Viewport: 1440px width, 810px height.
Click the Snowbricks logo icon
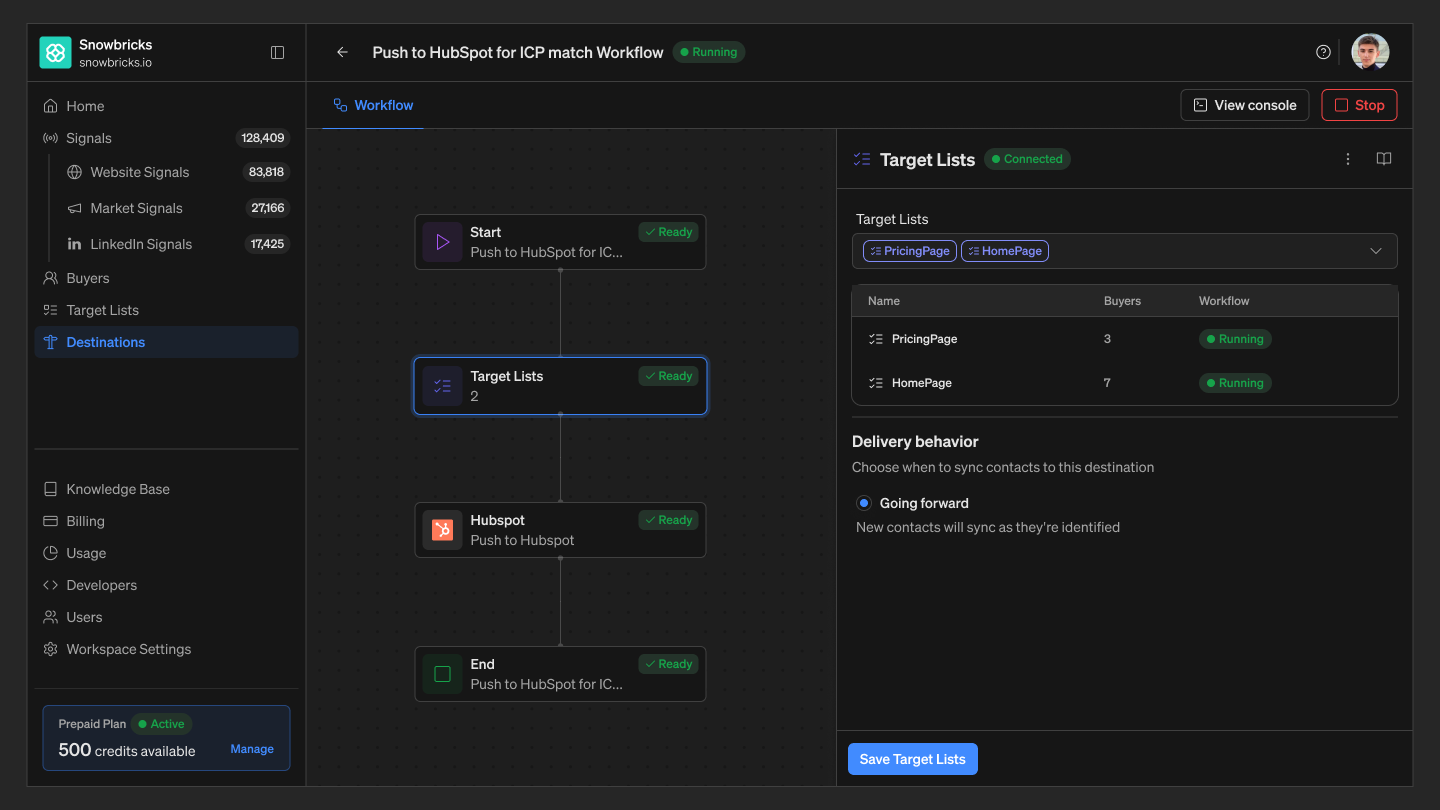tap(55, 53)
